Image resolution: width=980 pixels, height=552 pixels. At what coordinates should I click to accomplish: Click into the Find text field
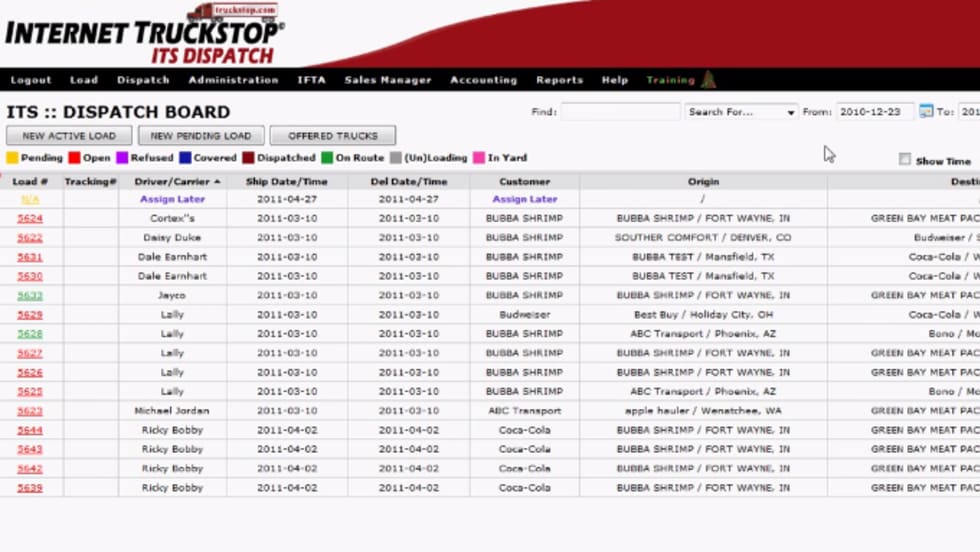point(620,112)
